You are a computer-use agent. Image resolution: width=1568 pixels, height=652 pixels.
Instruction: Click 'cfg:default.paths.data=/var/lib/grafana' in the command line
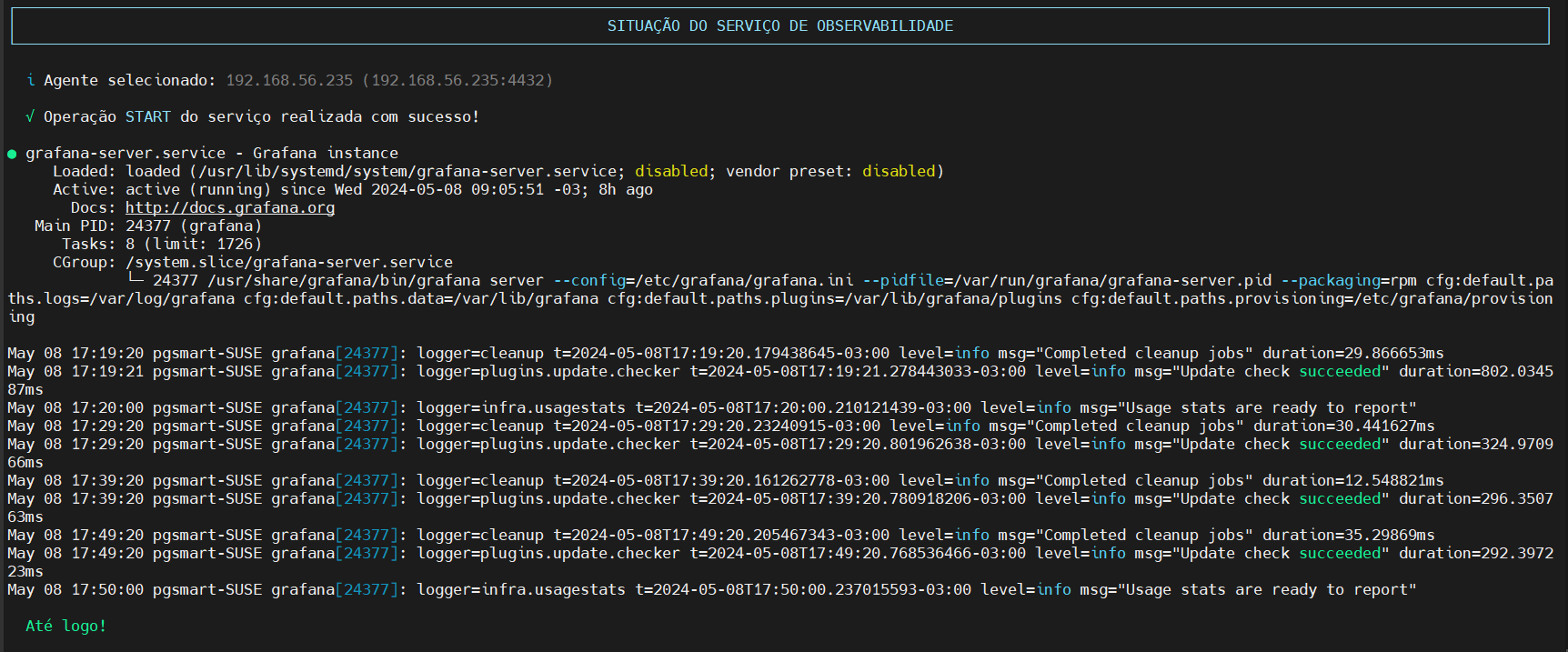421,298
